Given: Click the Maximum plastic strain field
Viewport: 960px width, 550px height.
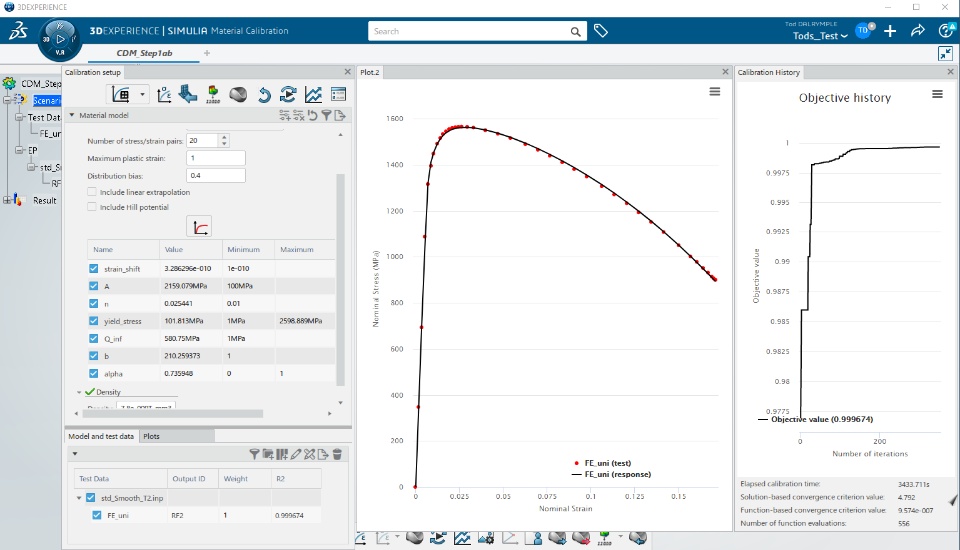Looking at the screenshot, I should (216, 158).
